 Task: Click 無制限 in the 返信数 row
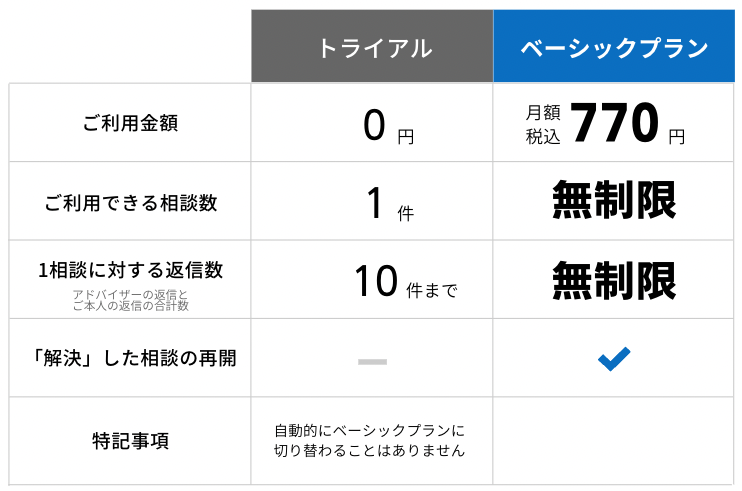pyautogui.click(x=614, y=281)
